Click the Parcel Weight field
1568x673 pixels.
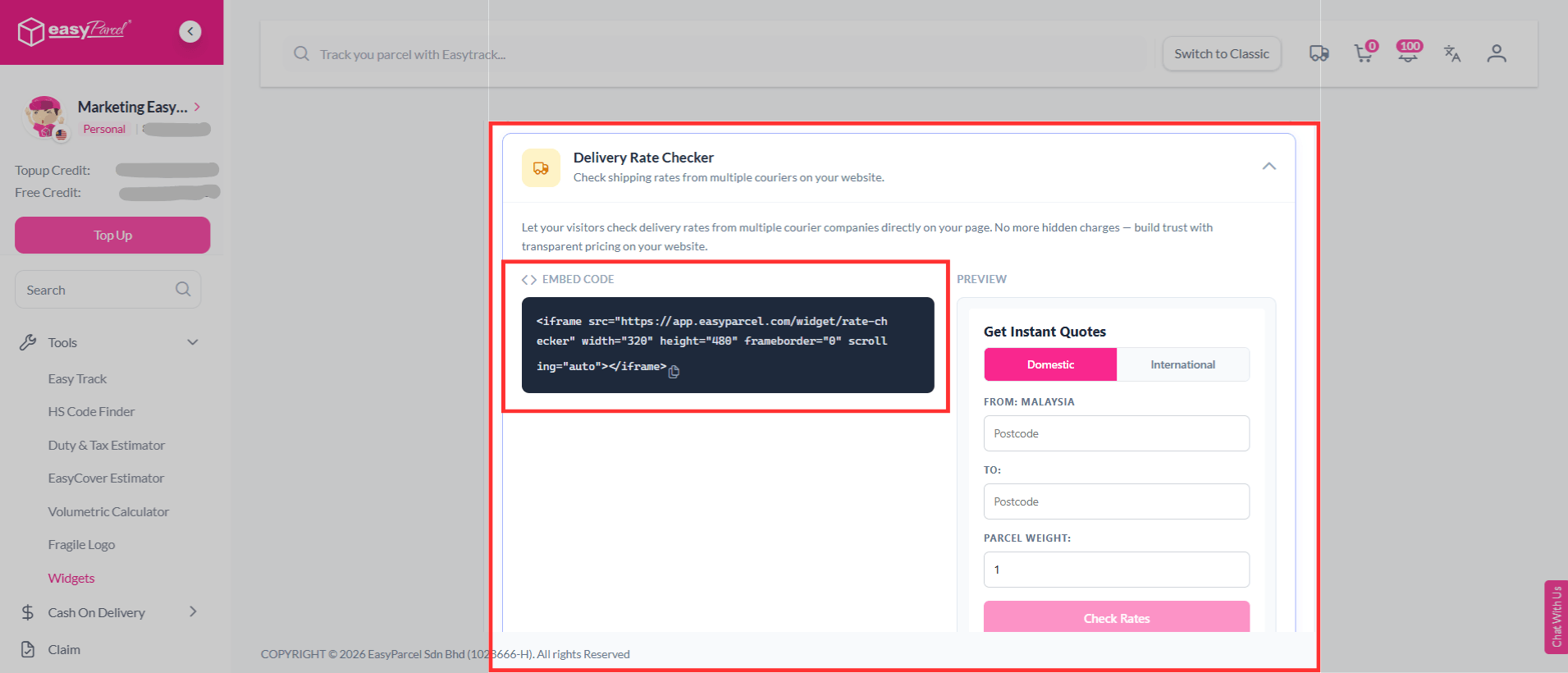1117,570
